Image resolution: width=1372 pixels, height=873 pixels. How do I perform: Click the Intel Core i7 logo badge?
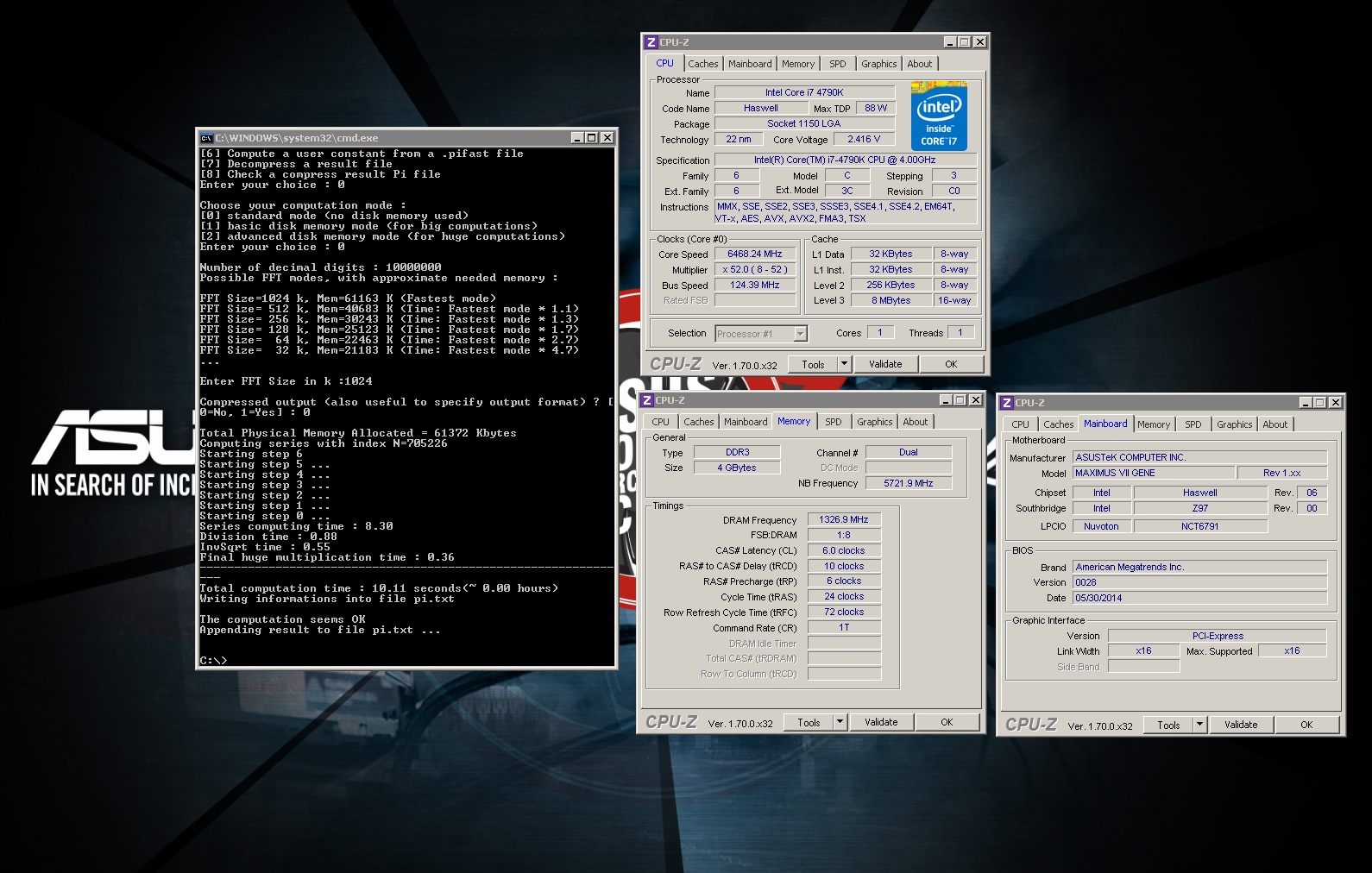point(939,116)
